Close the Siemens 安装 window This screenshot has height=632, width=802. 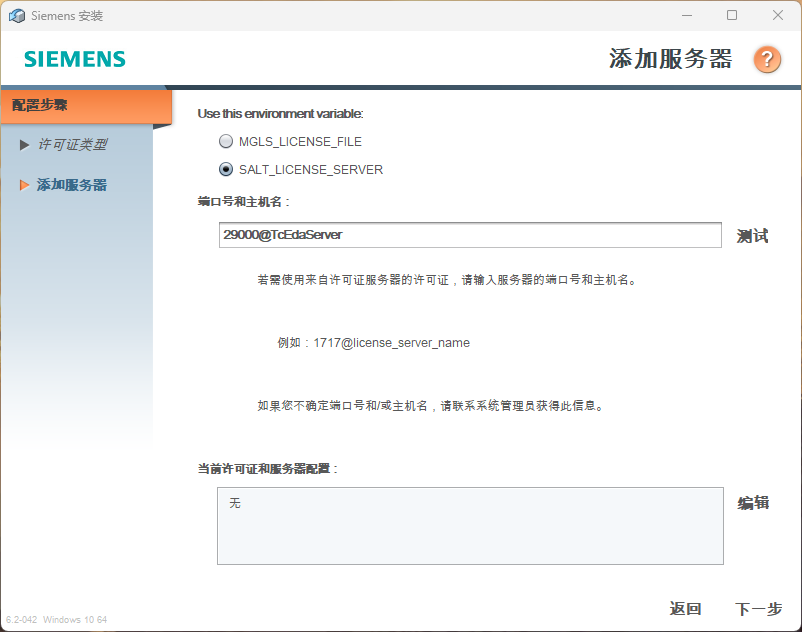tap(777, 15)
